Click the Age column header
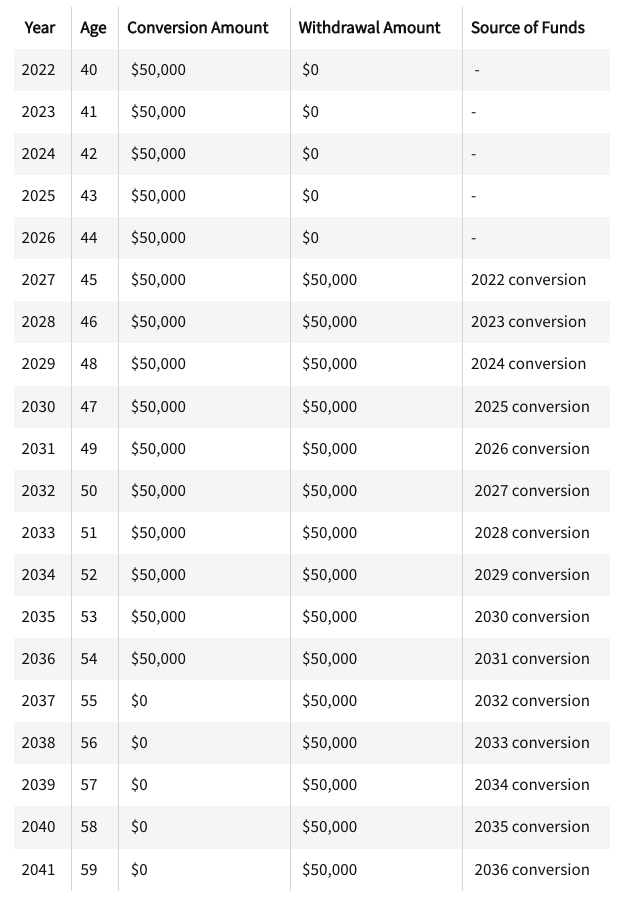Image resolution: width=620 pixels, height=906 pixels. 93,28
